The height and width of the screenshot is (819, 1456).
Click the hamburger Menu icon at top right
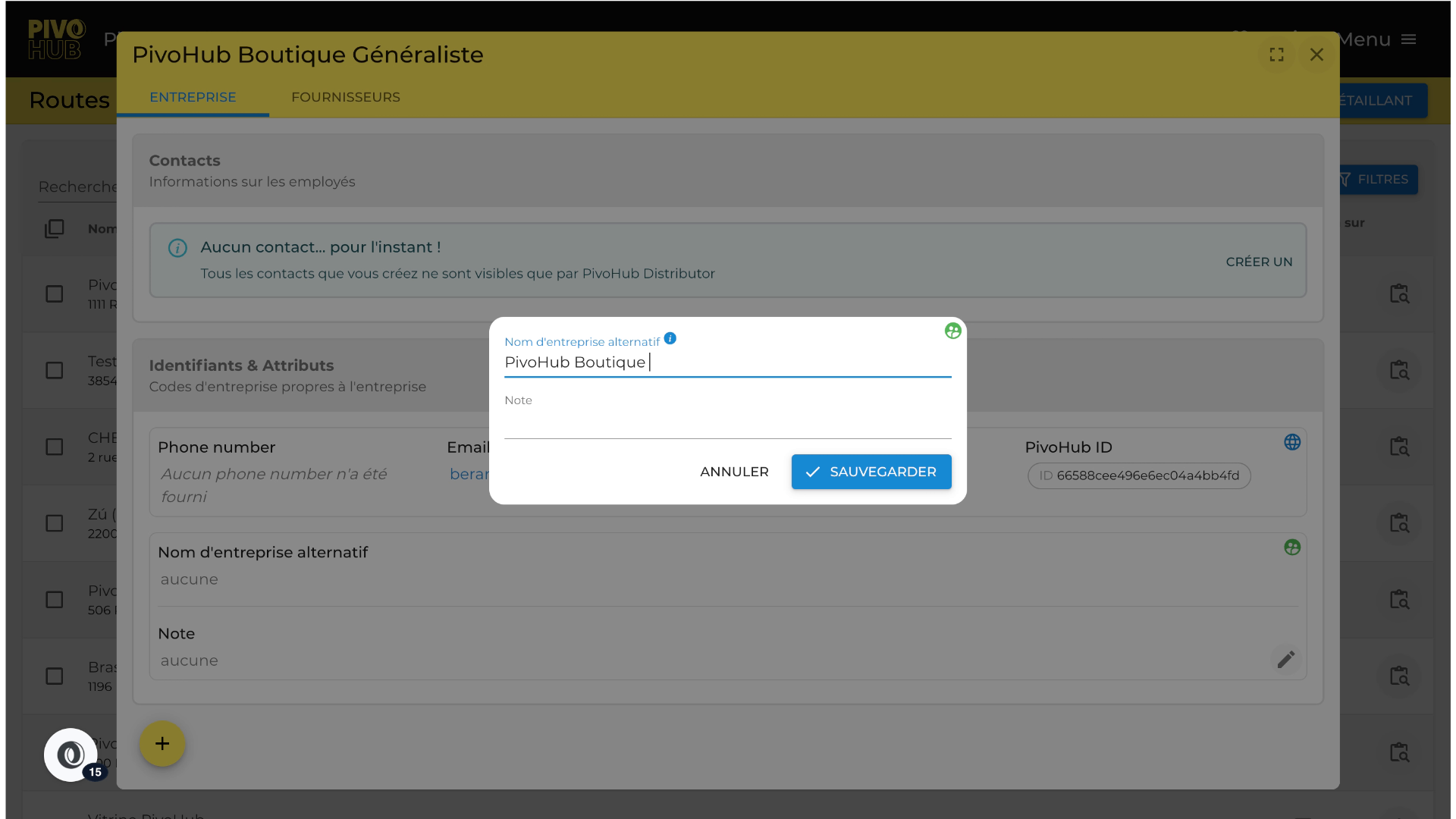1408,39
